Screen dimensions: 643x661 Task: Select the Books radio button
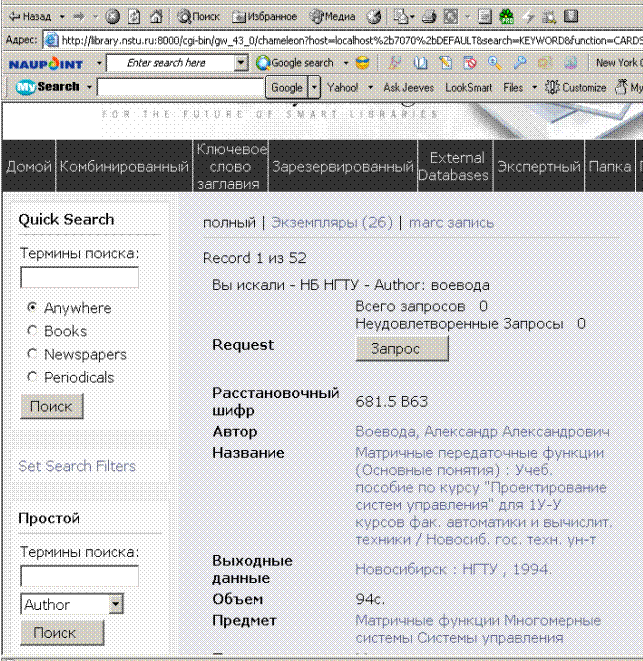[x=33, y=331]
